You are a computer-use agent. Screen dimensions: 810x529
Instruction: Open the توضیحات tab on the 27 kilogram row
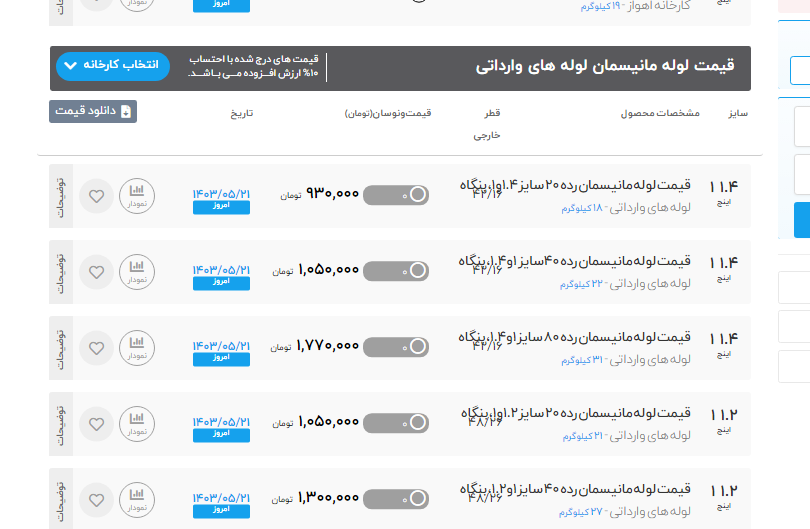(x=59, y=499)
